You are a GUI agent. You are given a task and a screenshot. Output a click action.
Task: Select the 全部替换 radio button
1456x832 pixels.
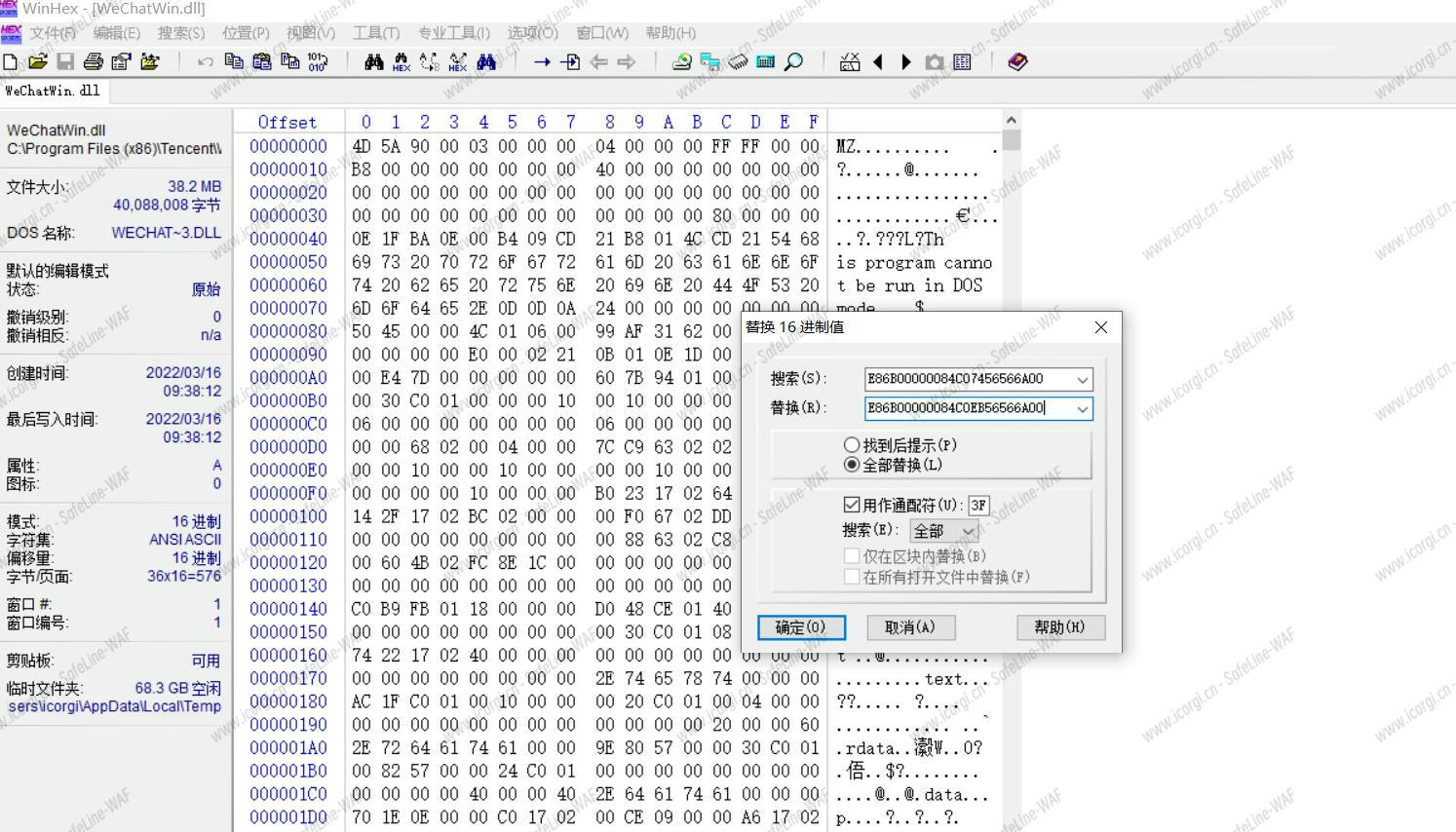[852, 465]
